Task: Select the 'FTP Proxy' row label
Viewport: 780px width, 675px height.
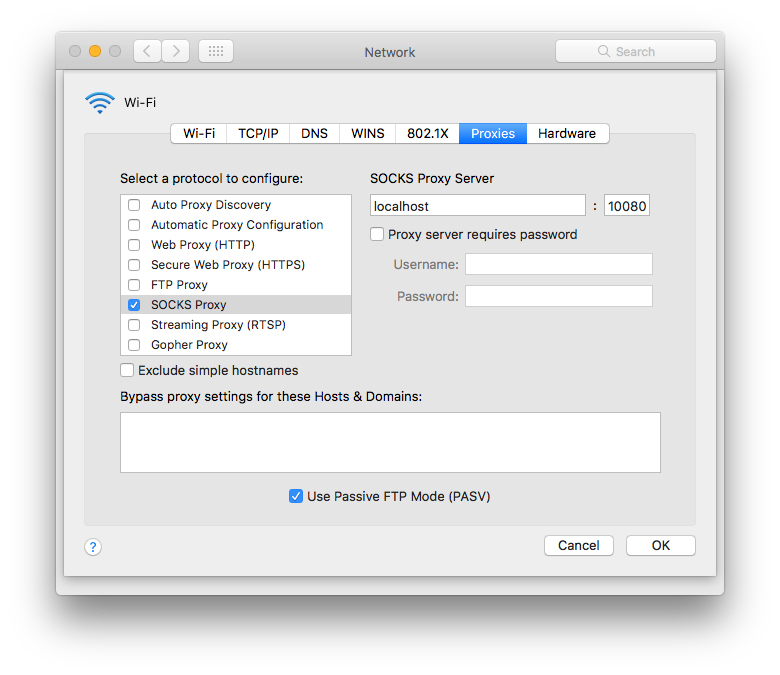Action: pos(180,285)
